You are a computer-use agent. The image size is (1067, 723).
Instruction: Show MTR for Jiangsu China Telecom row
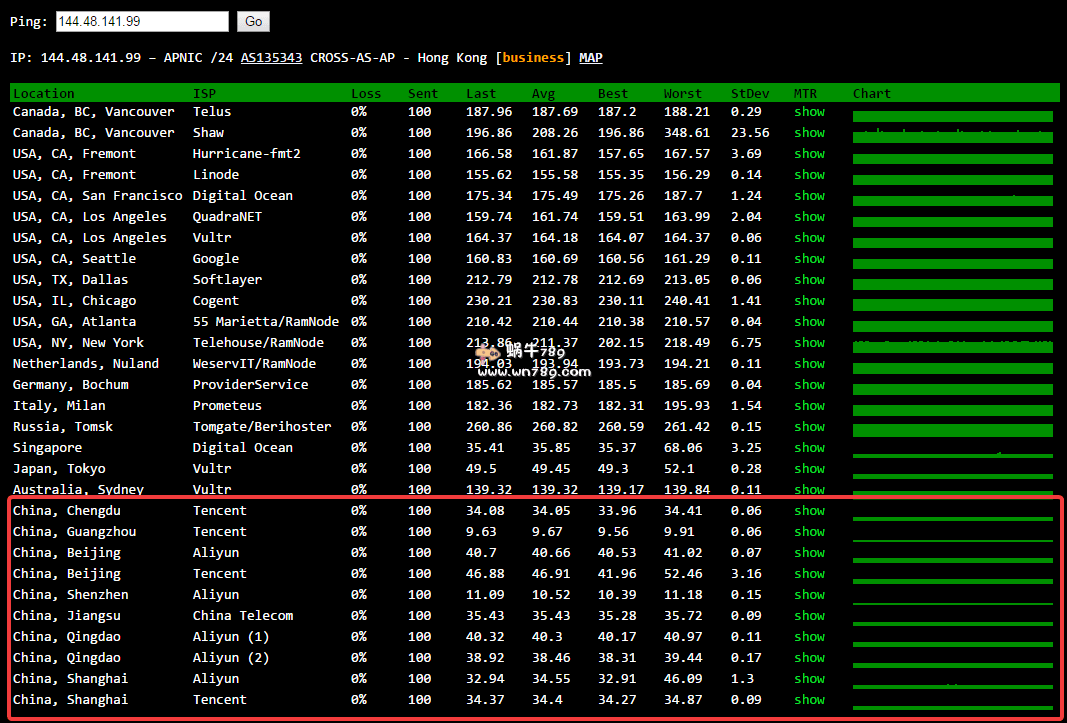809,616
